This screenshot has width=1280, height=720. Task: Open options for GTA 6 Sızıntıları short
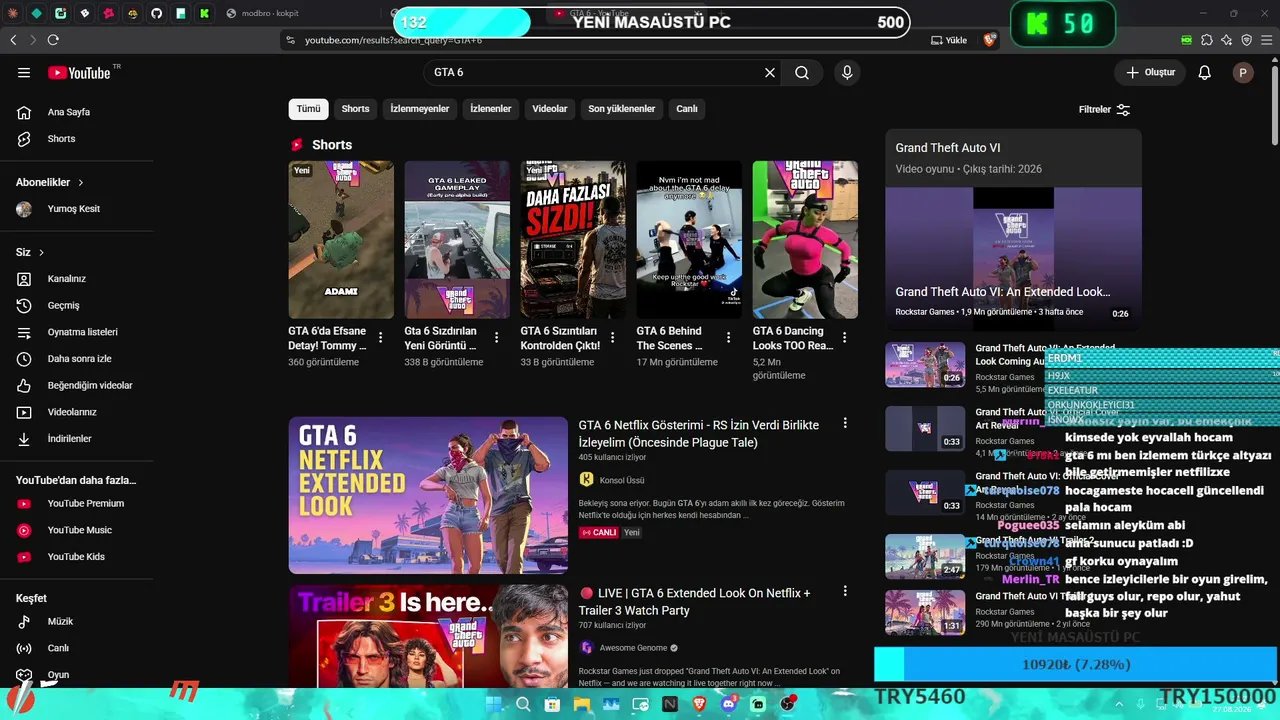pyautogui.click(x=613, y=338)
